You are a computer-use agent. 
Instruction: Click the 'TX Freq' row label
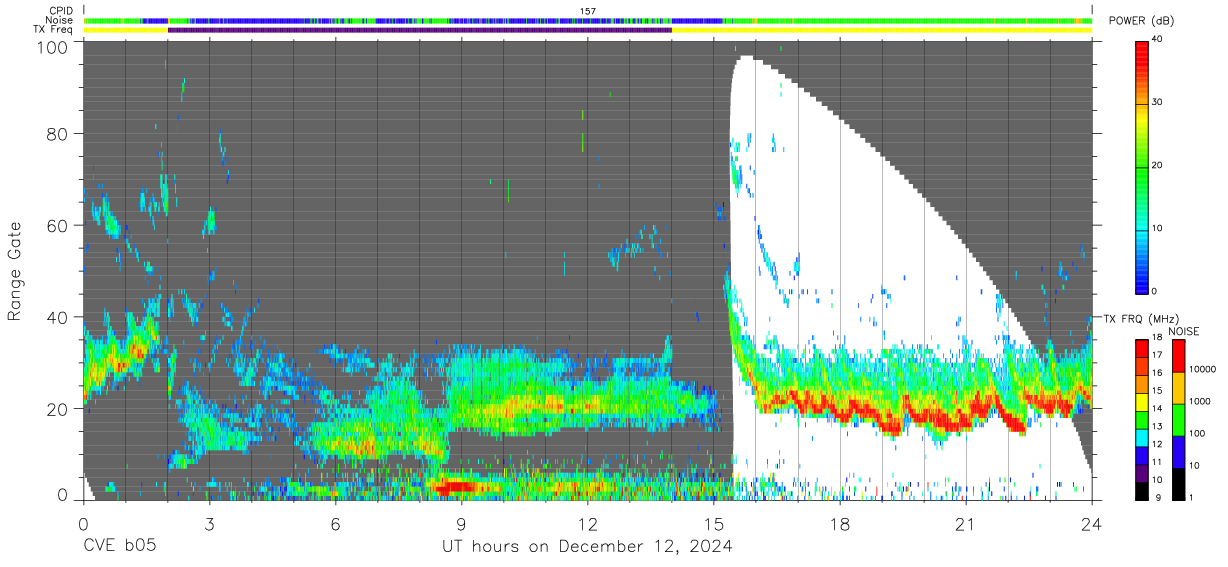coord(54,30)
